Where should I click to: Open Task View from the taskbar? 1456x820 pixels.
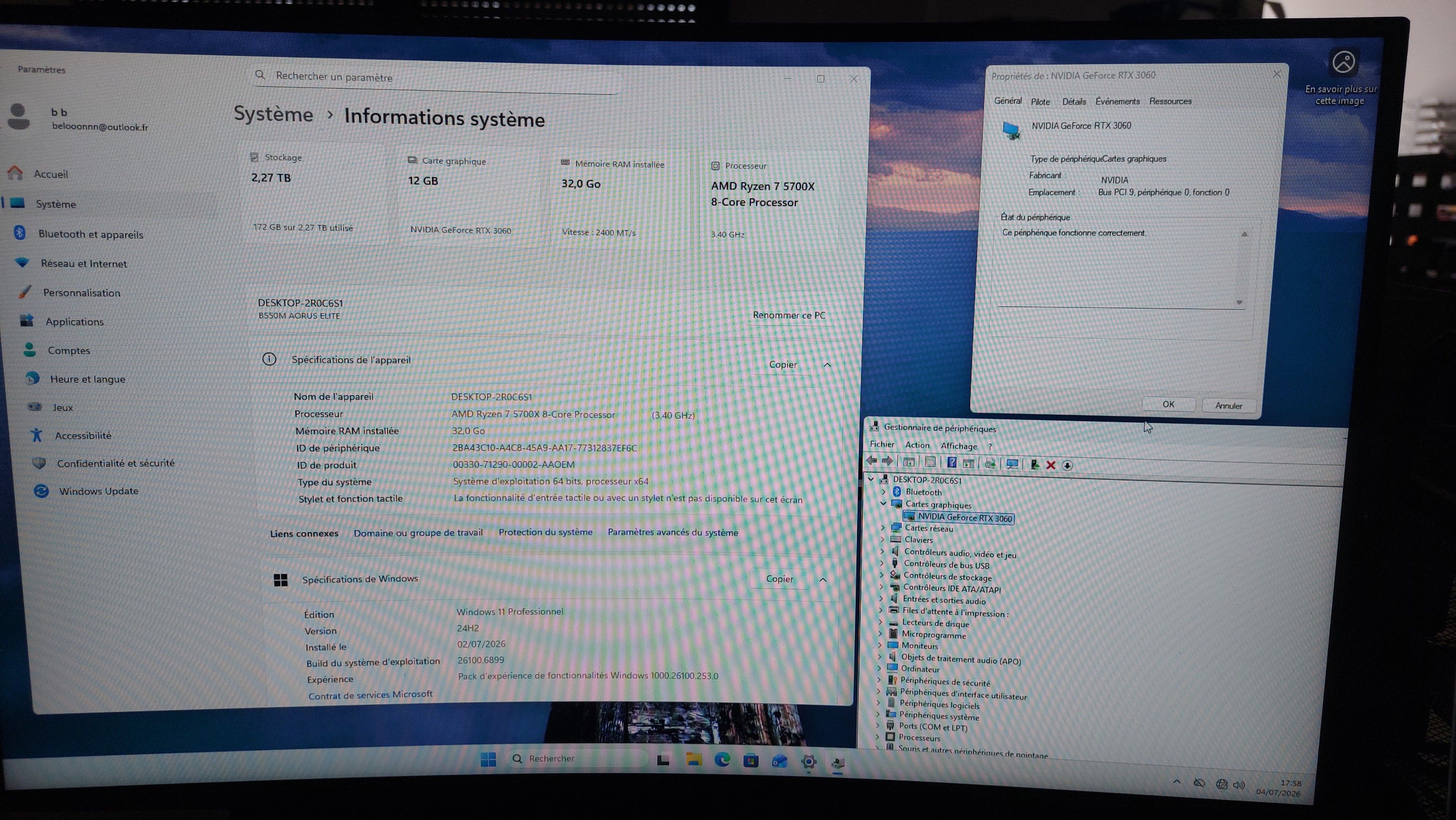(664, 760)
